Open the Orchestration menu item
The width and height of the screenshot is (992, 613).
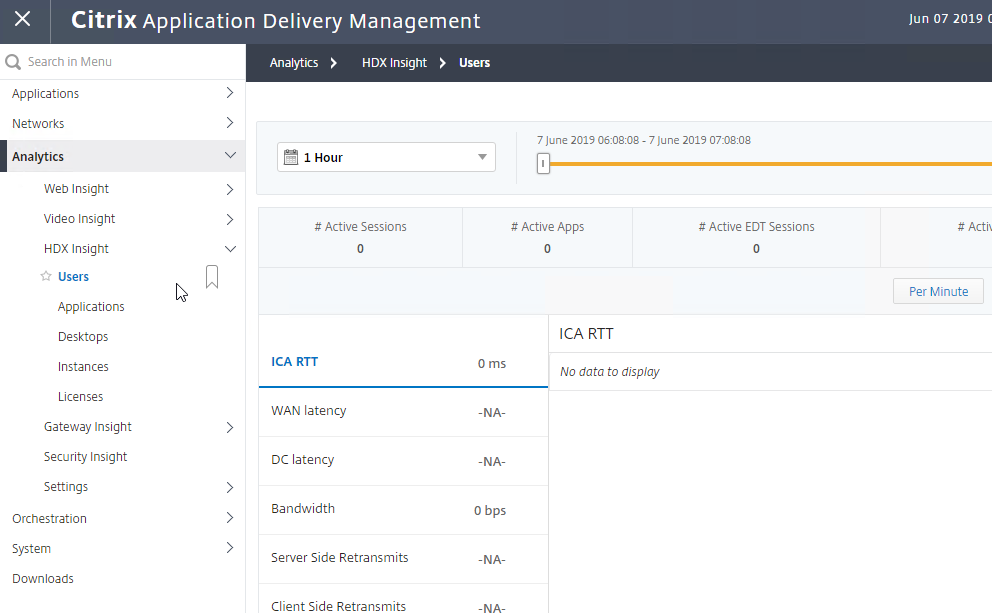click(49, 519)
